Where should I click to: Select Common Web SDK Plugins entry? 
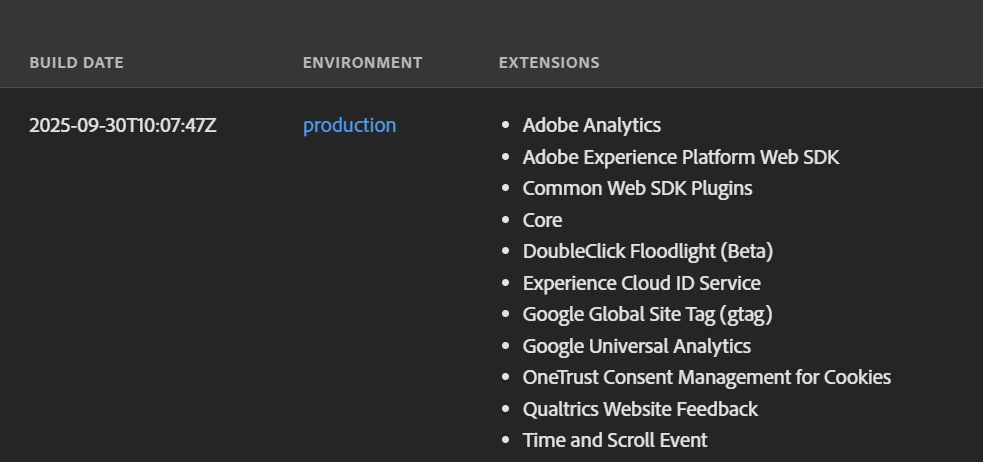(x=638, y=188)
